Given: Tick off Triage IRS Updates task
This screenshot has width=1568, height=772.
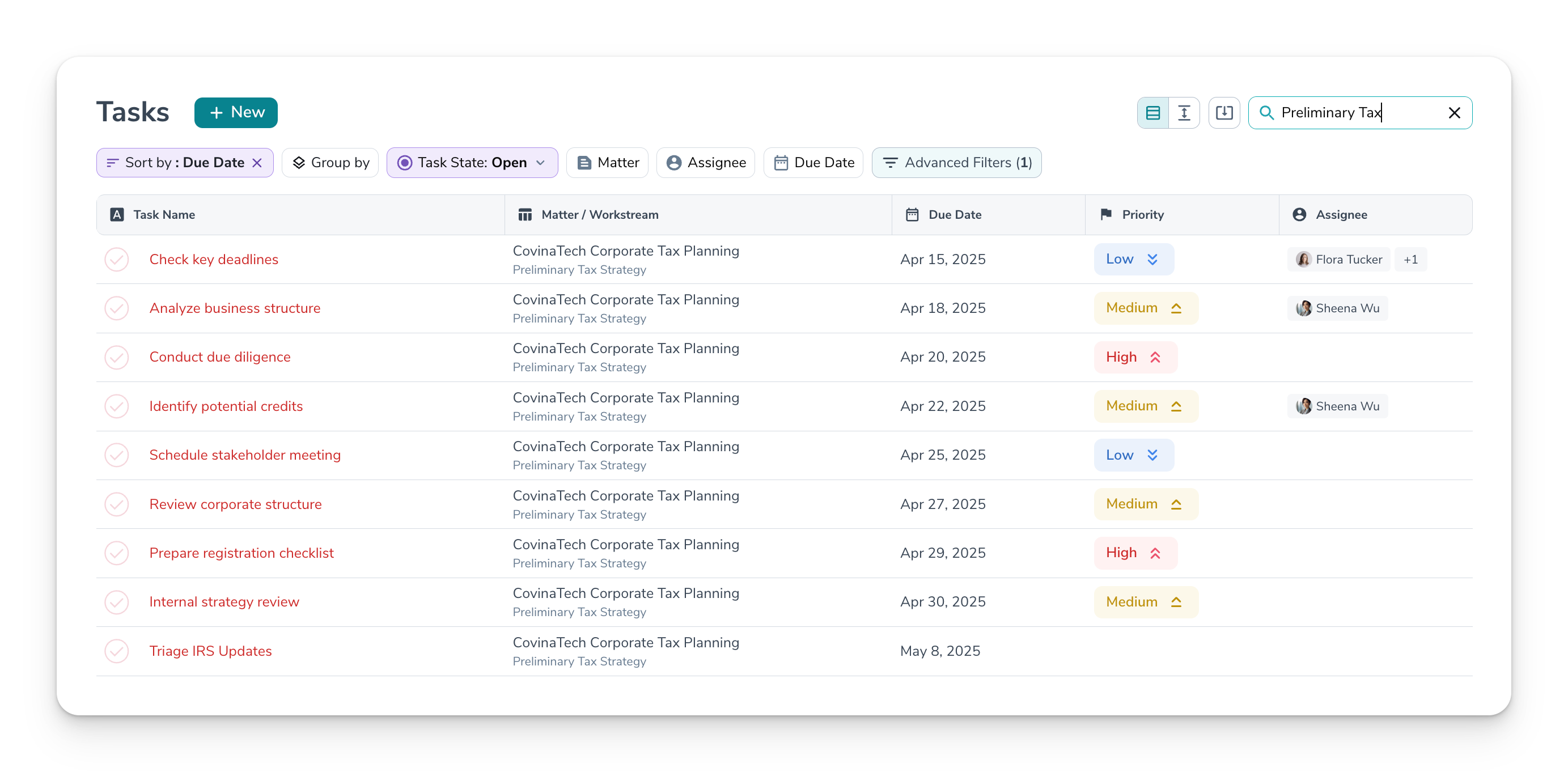Looking at the screenshot, I should 116,651.
